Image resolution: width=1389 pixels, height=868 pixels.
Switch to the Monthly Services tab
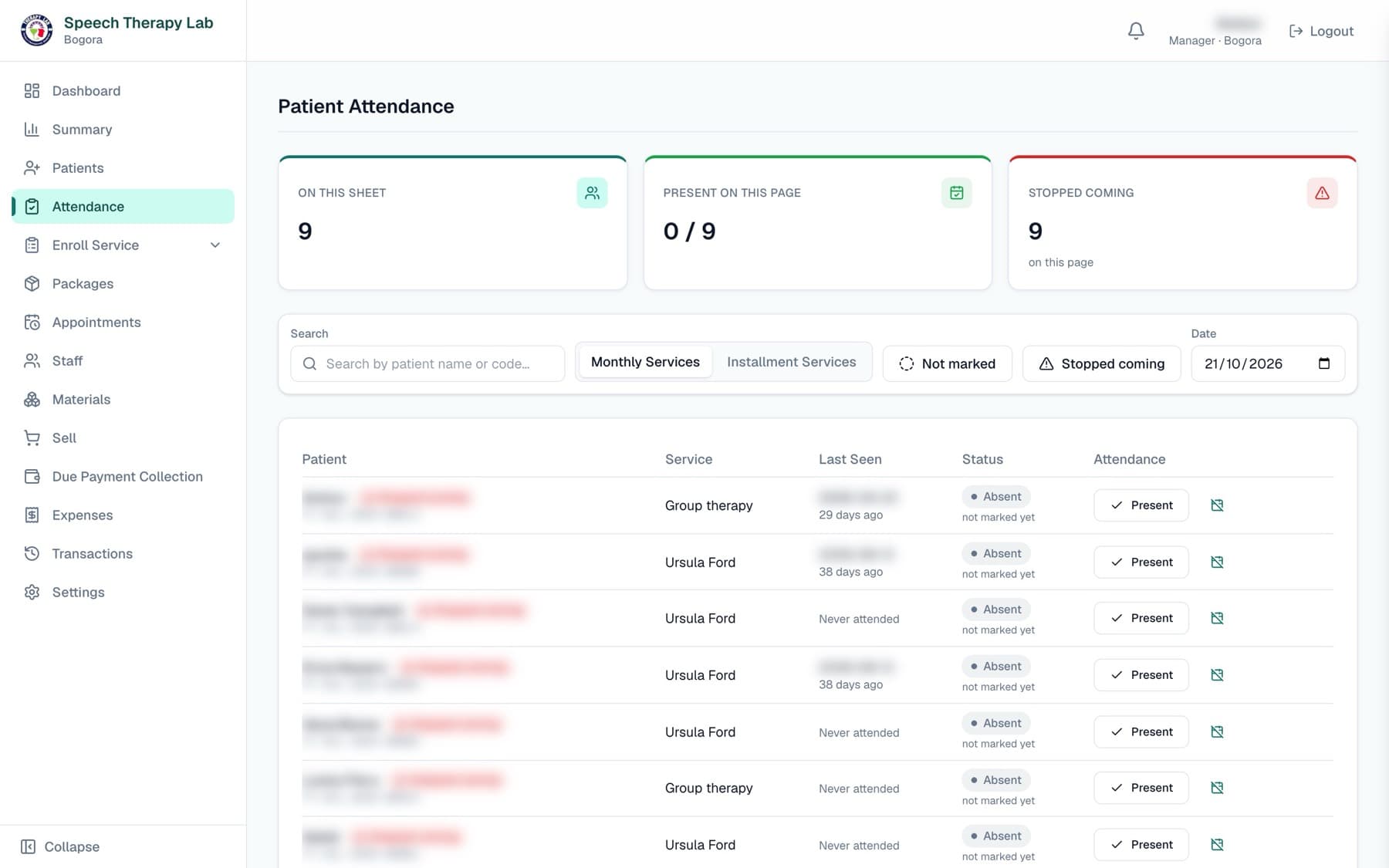645,362
